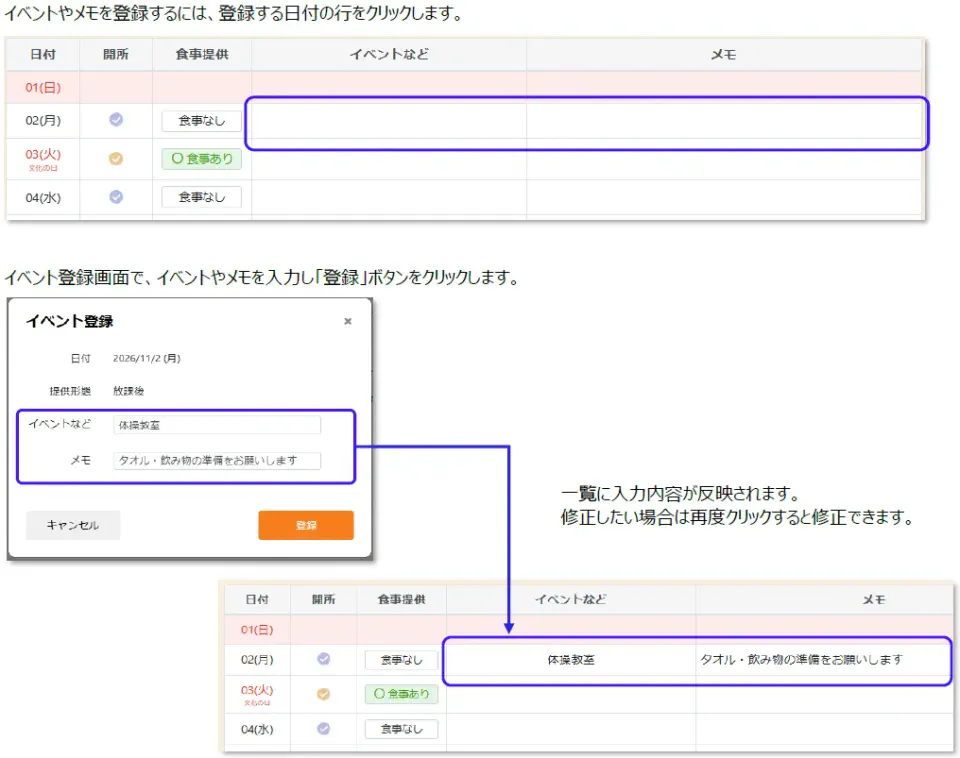960x758 pixels.
Task: Click 食事なし button for 02(月) in bottom table
Action: click(x=402, y=659)
